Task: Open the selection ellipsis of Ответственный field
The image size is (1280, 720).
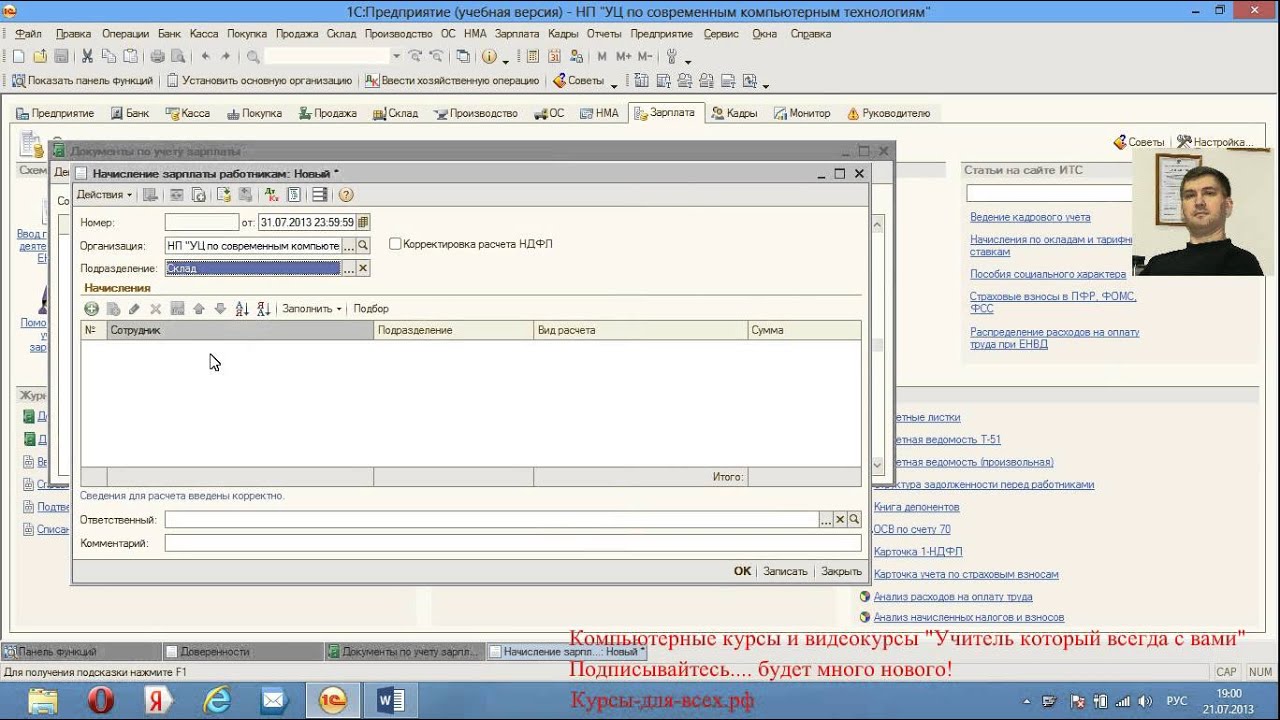Action: [826, 520]
